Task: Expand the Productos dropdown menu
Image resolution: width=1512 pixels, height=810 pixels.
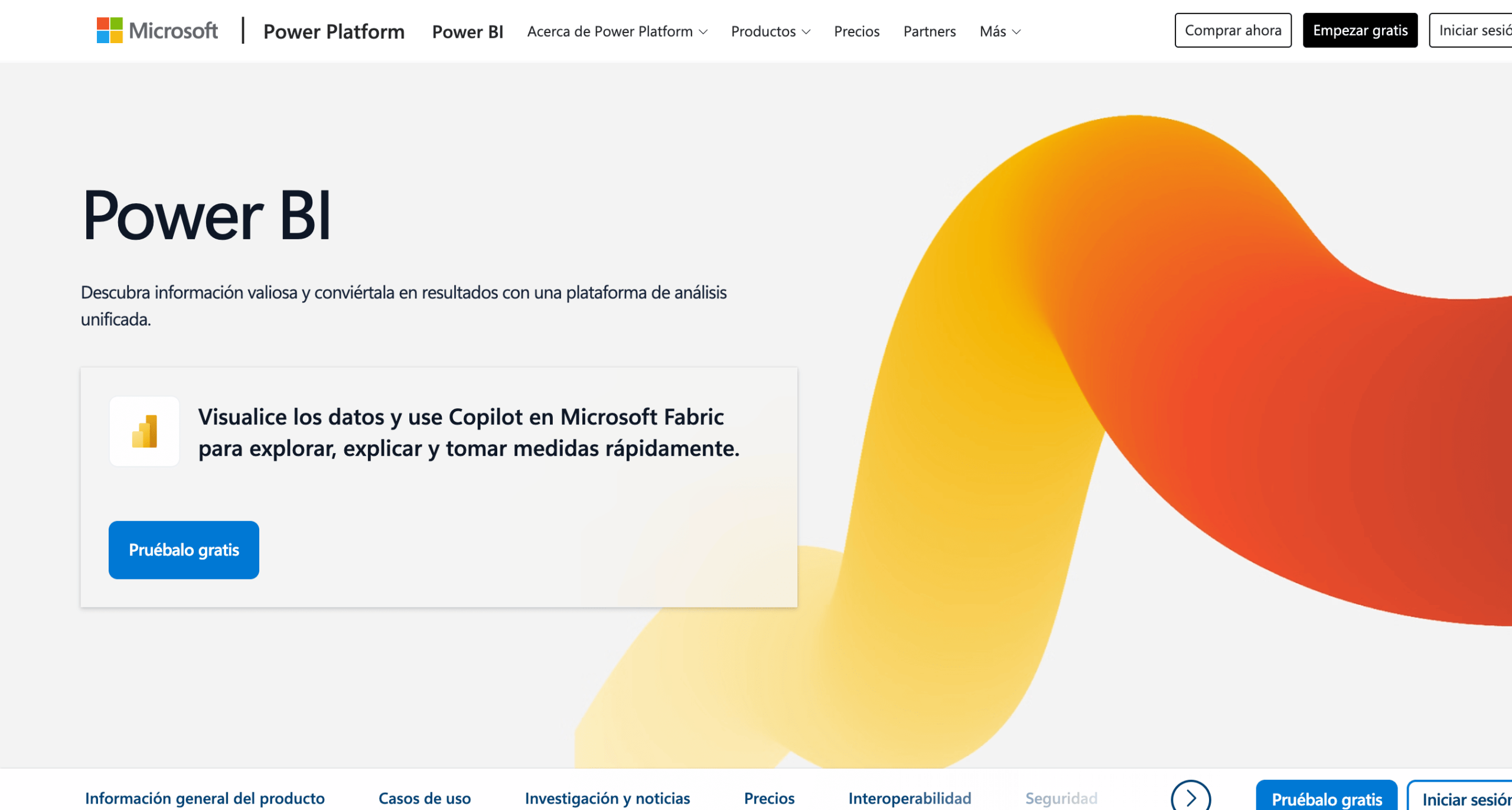Action: pos(771,31)
